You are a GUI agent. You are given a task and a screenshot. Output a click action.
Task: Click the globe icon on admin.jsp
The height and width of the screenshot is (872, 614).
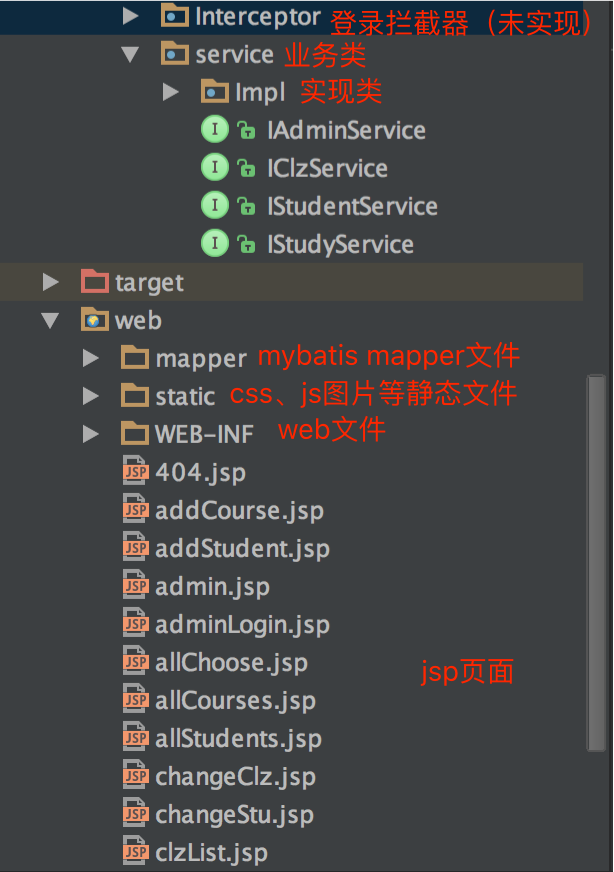pos(135,585)
